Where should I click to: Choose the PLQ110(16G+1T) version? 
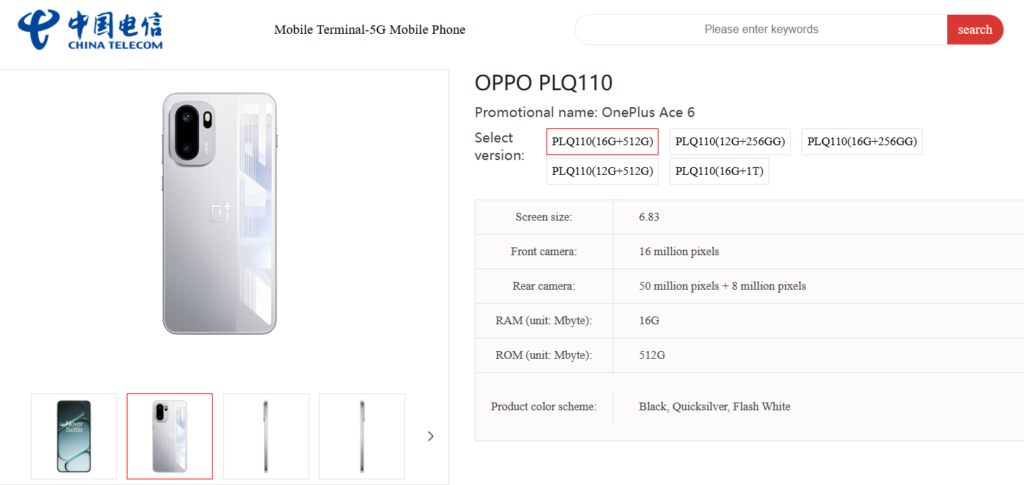(719, 172)
